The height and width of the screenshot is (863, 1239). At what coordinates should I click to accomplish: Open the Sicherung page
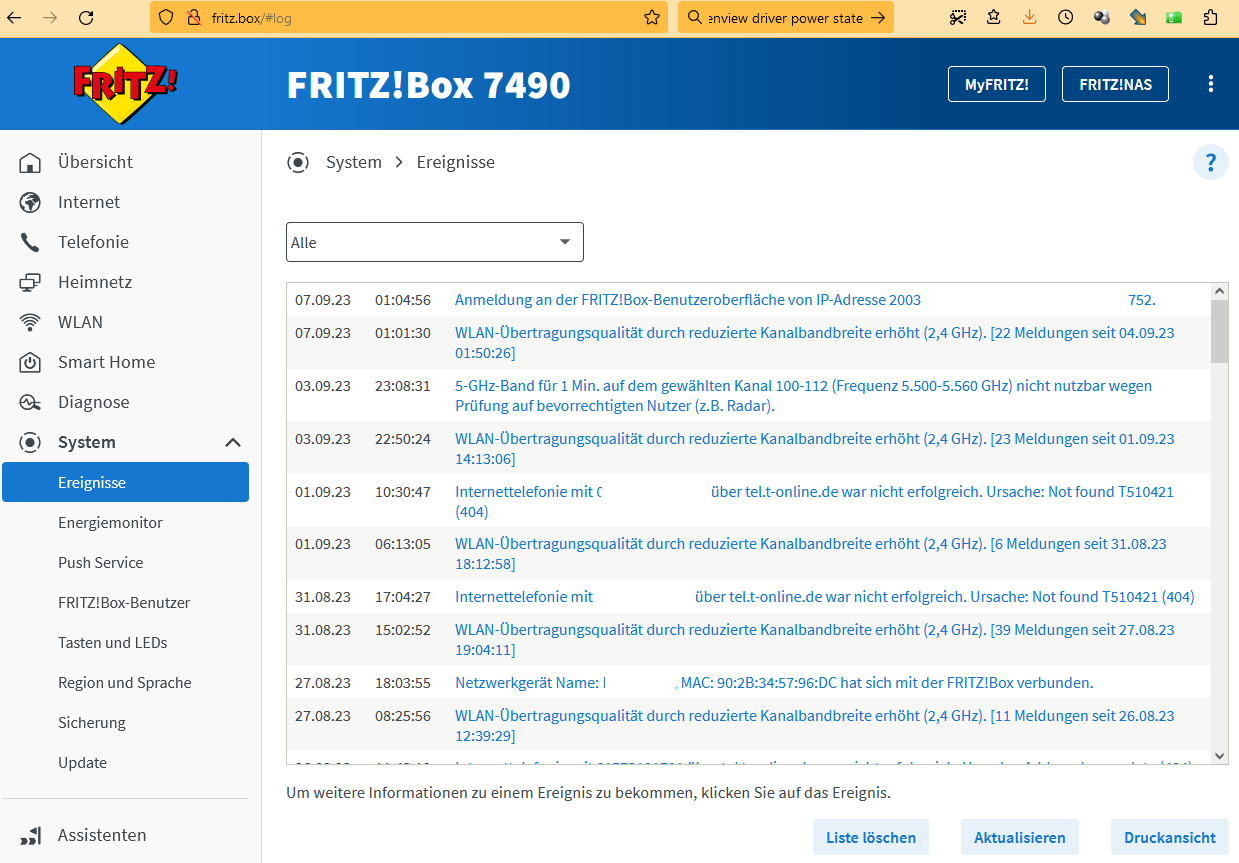pyautogui.click(x=92, y=722)
